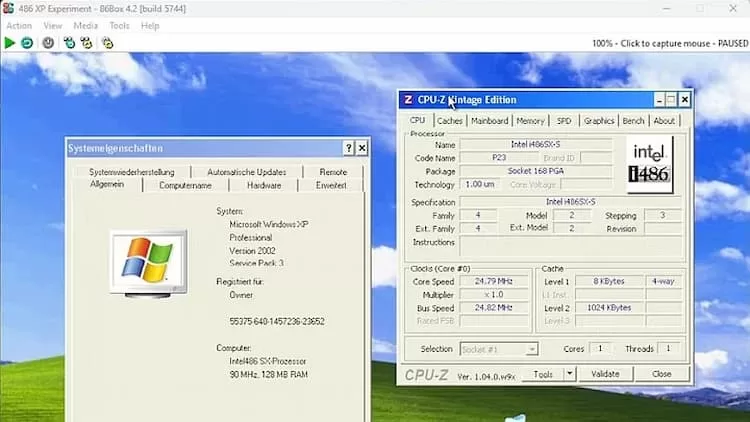Click the Intel i486 logo in CPU-Z
The width and height of the screenshot is (750, 422).
point(650,165)
